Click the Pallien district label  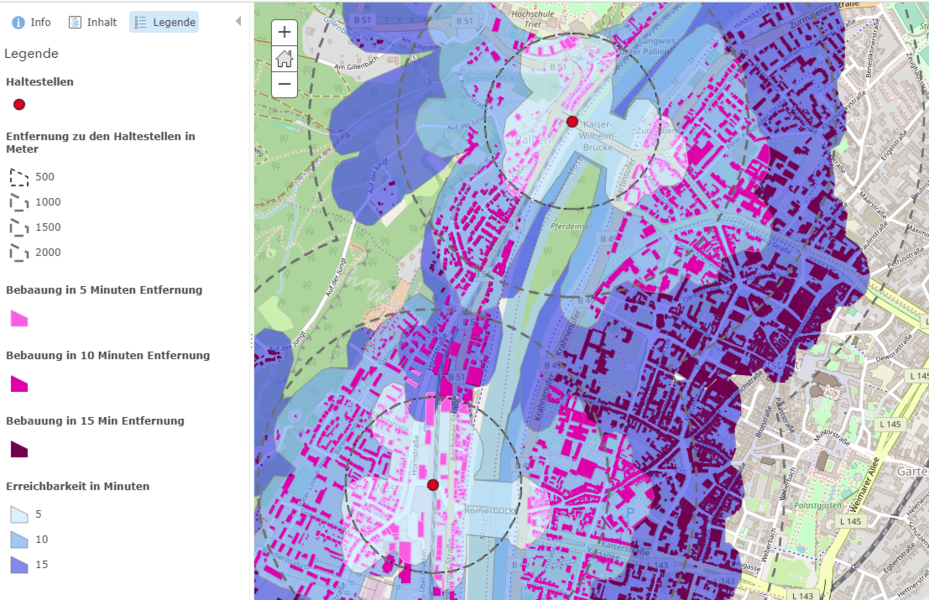tap(533, 140)
